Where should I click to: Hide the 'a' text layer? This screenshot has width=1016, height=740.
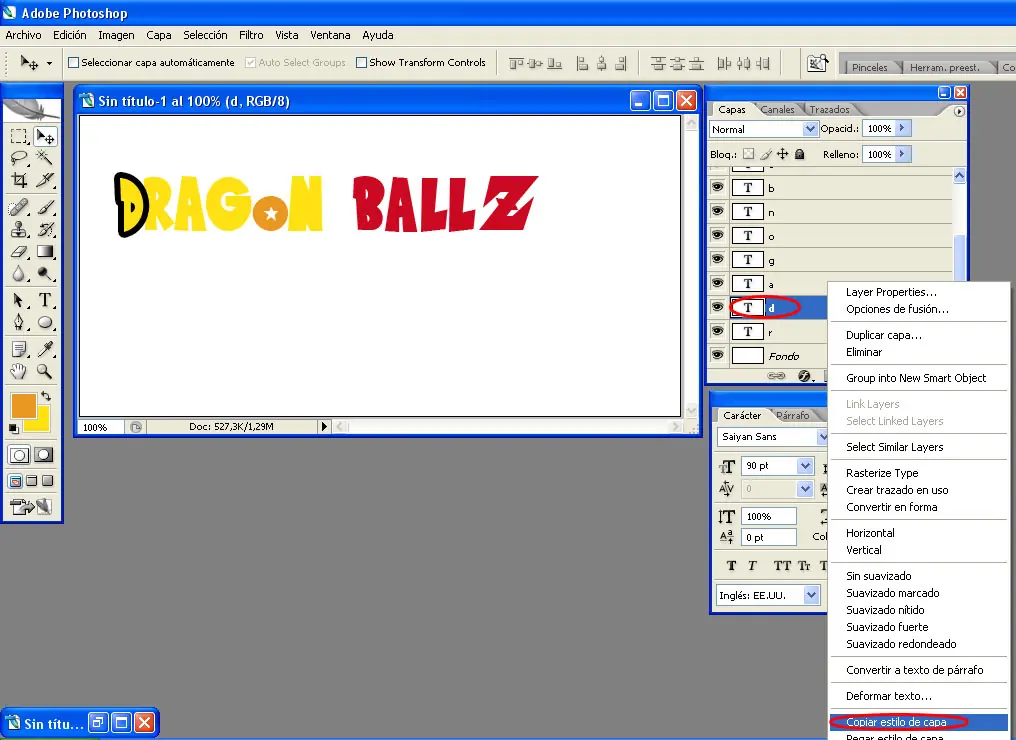[717, 283]
